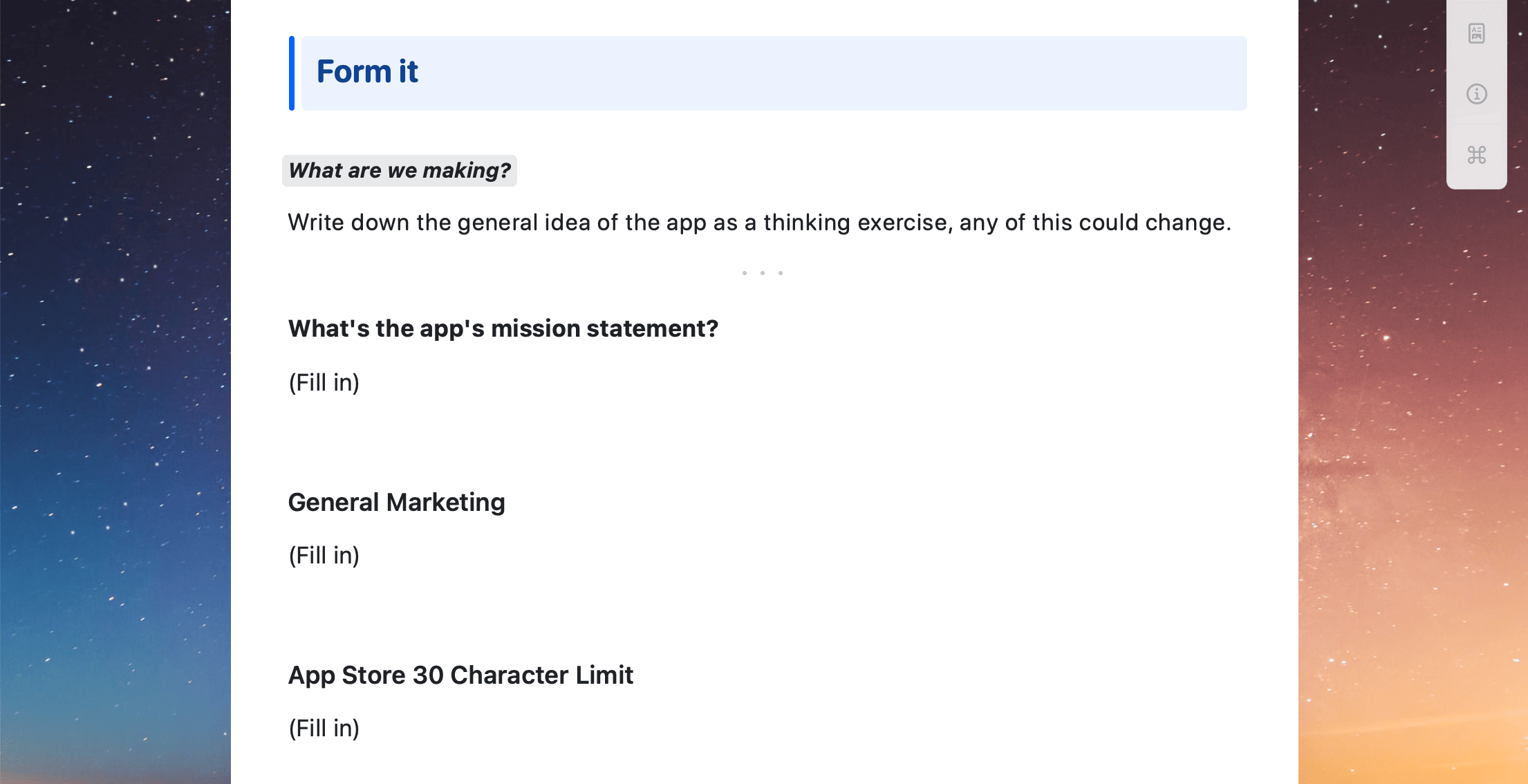Open the keyboard shortcuts (⌘) panel
This screenshot has height=784, width=1528.
pos(1477,155)
